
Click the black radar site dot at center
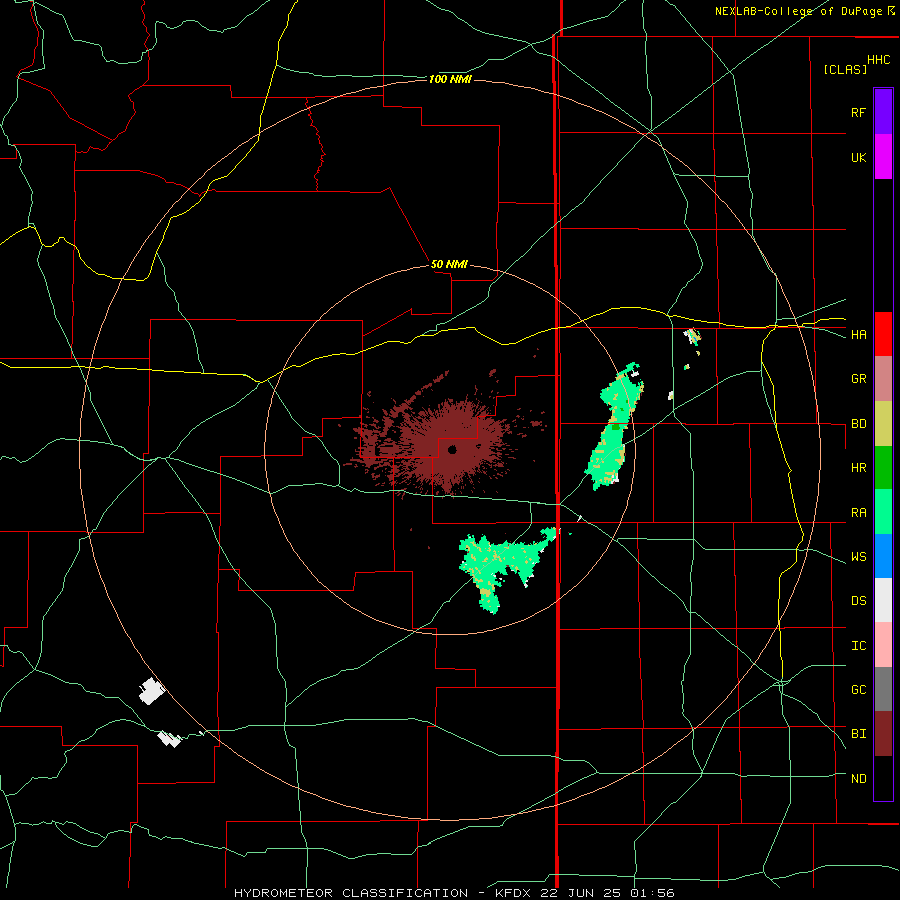coord(452,449)
